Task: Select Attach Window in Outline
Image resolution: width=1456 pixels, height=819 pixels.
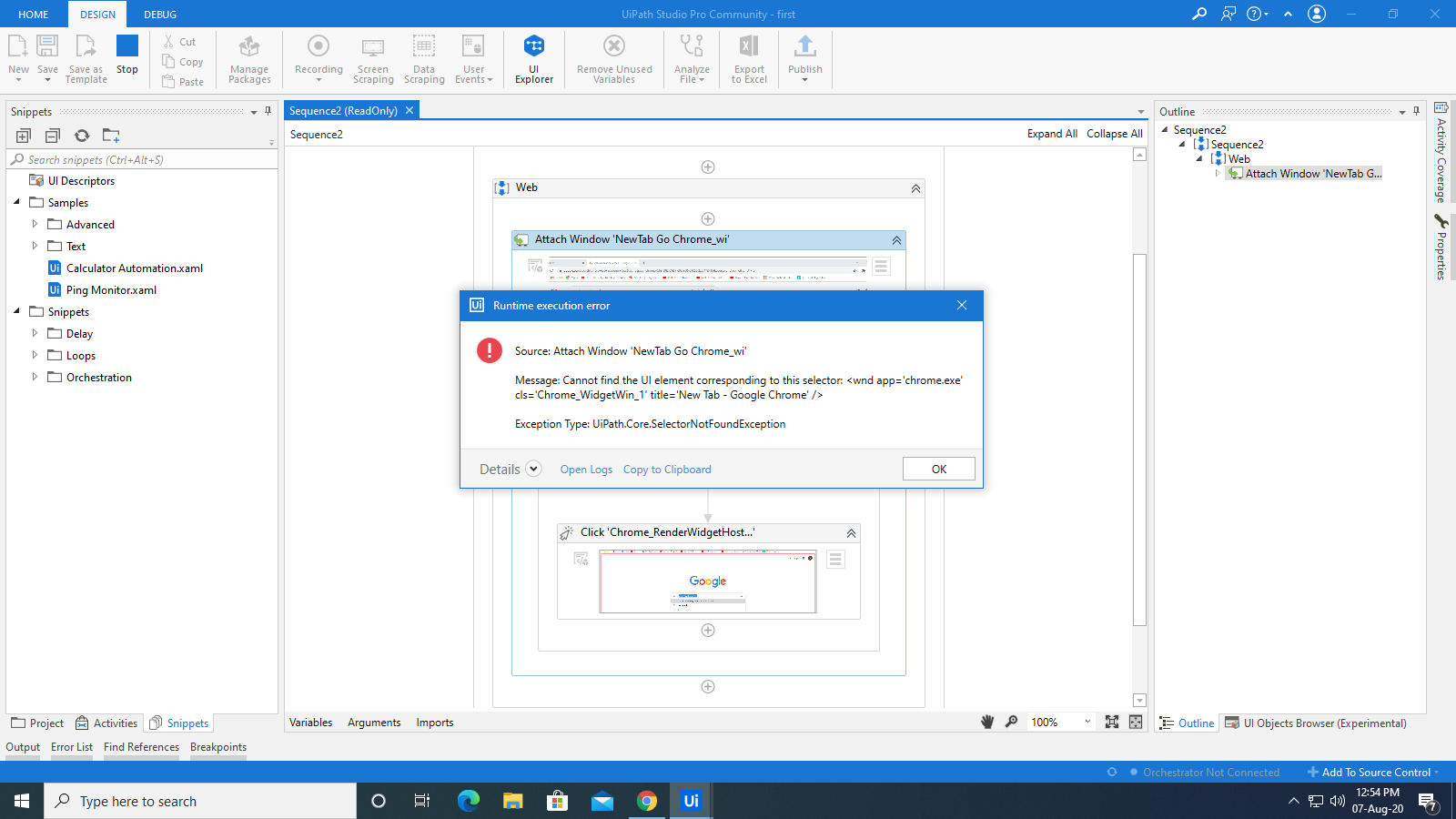Action: point(1305,174)
